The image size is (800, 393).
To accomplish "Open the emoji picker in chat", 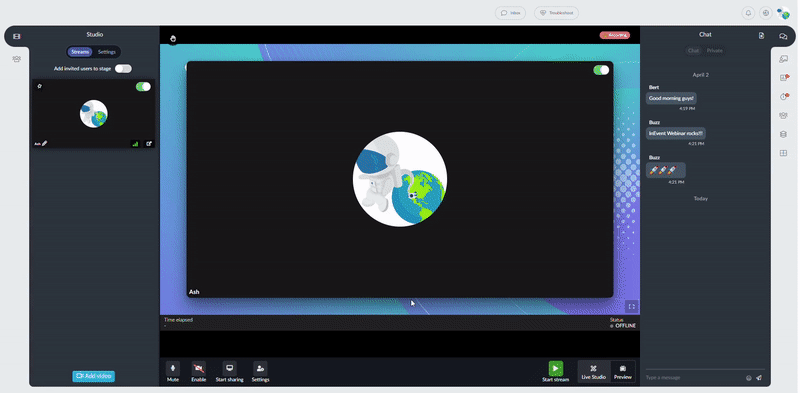I will tap(748, 378).
